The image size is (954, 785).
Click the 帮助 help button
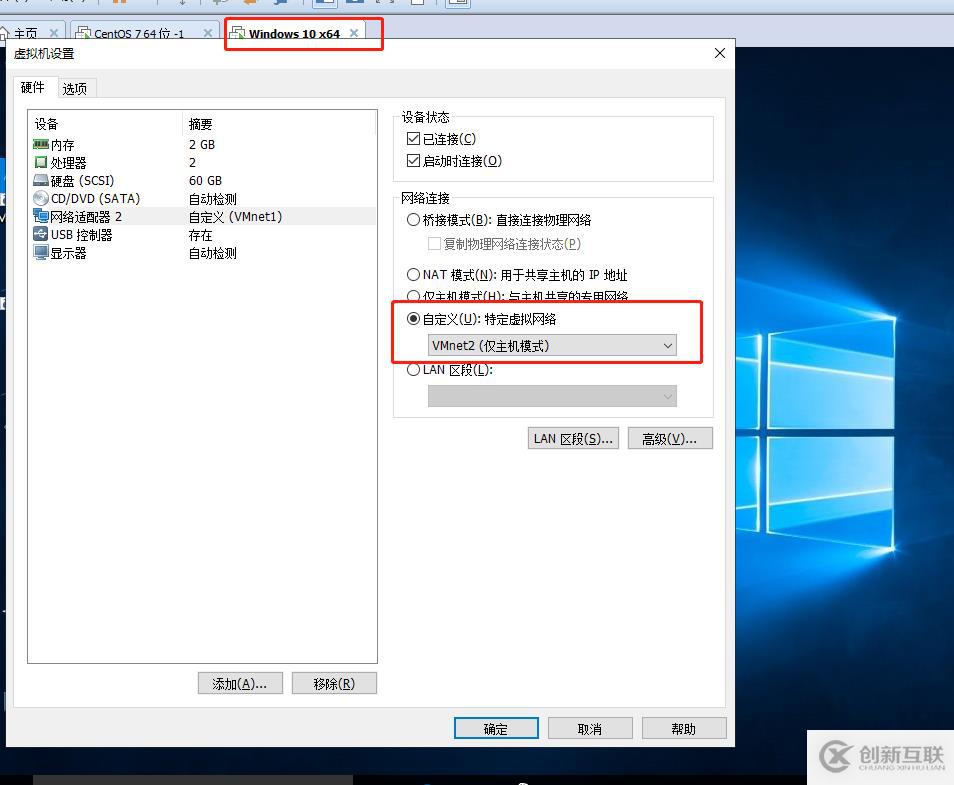pyautogui.click(x=684, y=728)
